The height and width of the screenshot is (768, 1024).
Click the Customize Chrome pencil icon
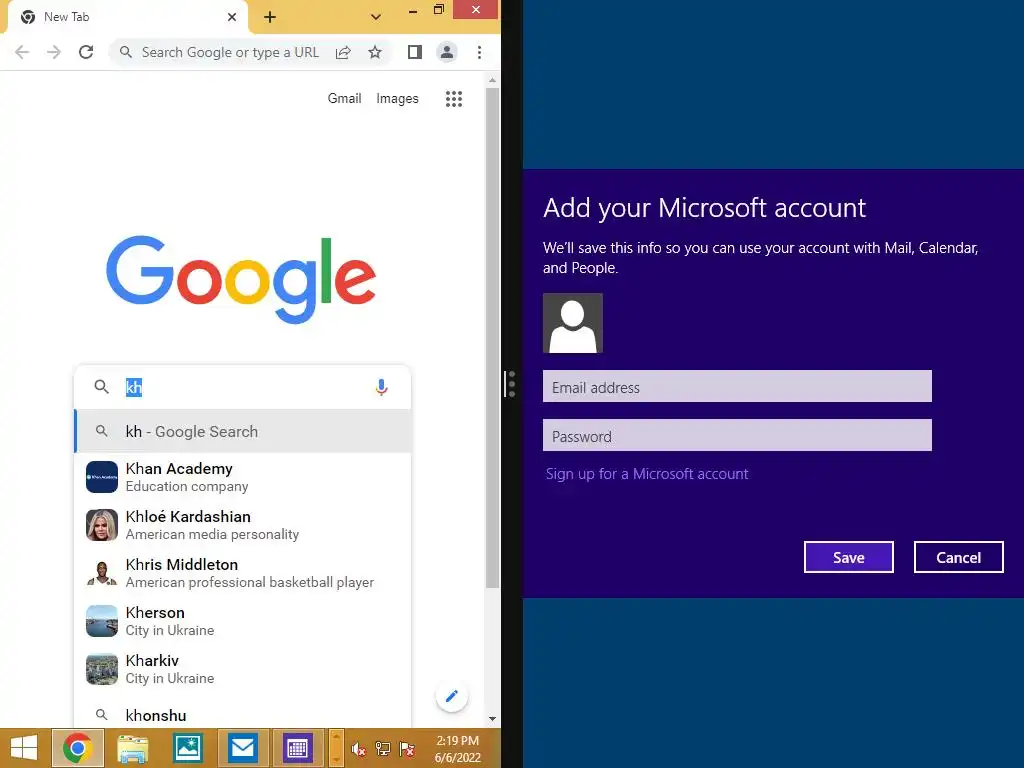(452, 696)
